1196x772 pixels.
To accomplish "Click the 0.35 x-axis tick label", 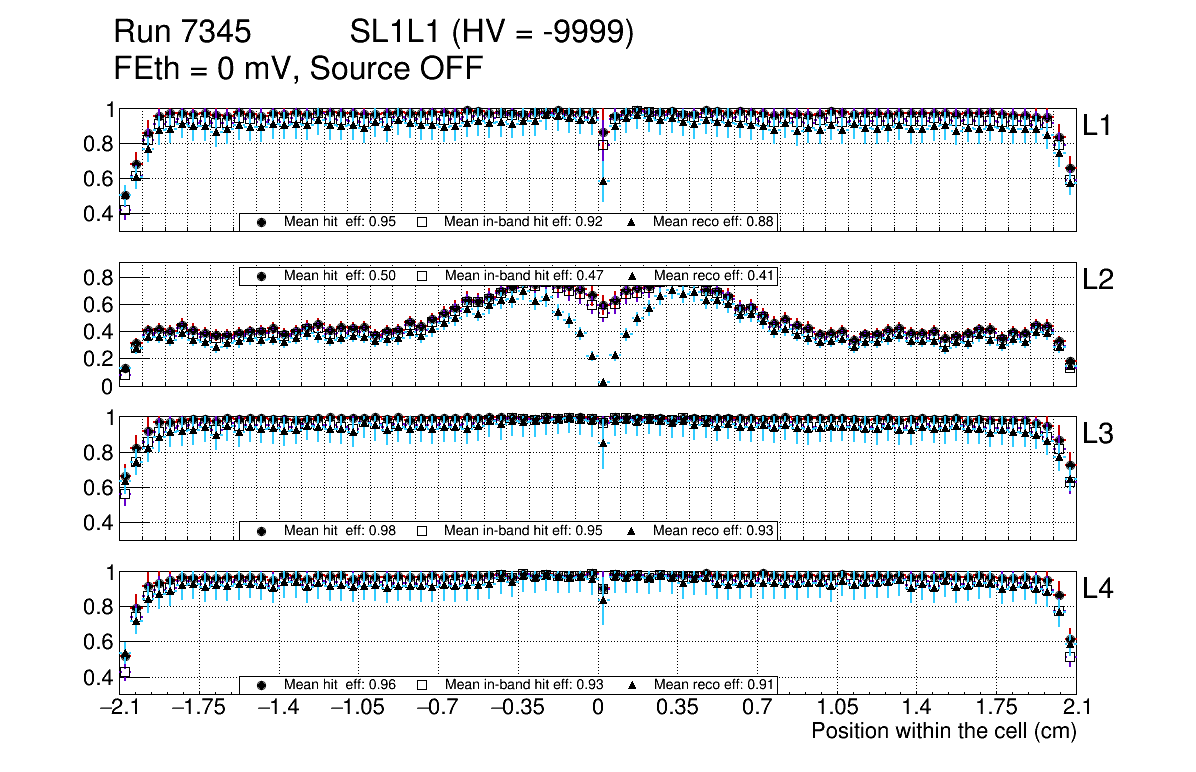I will point(677,709).
